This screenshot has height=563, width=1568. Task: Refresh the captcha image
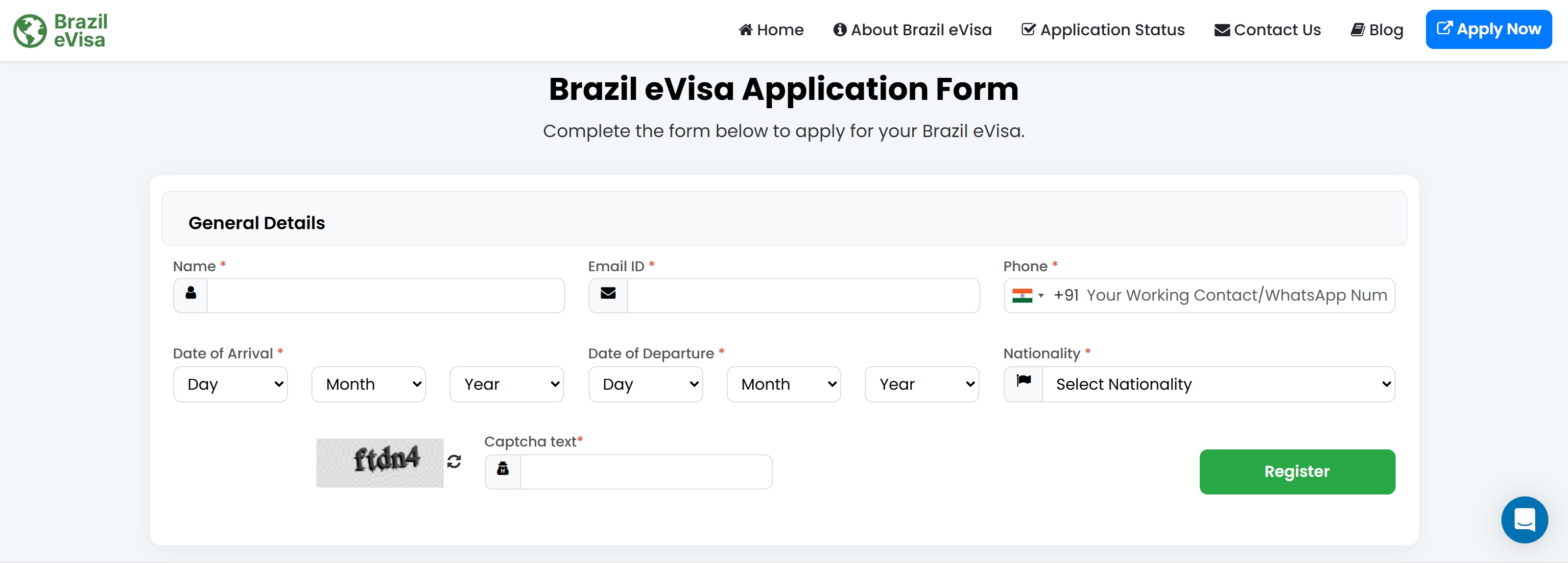[454, 462]
